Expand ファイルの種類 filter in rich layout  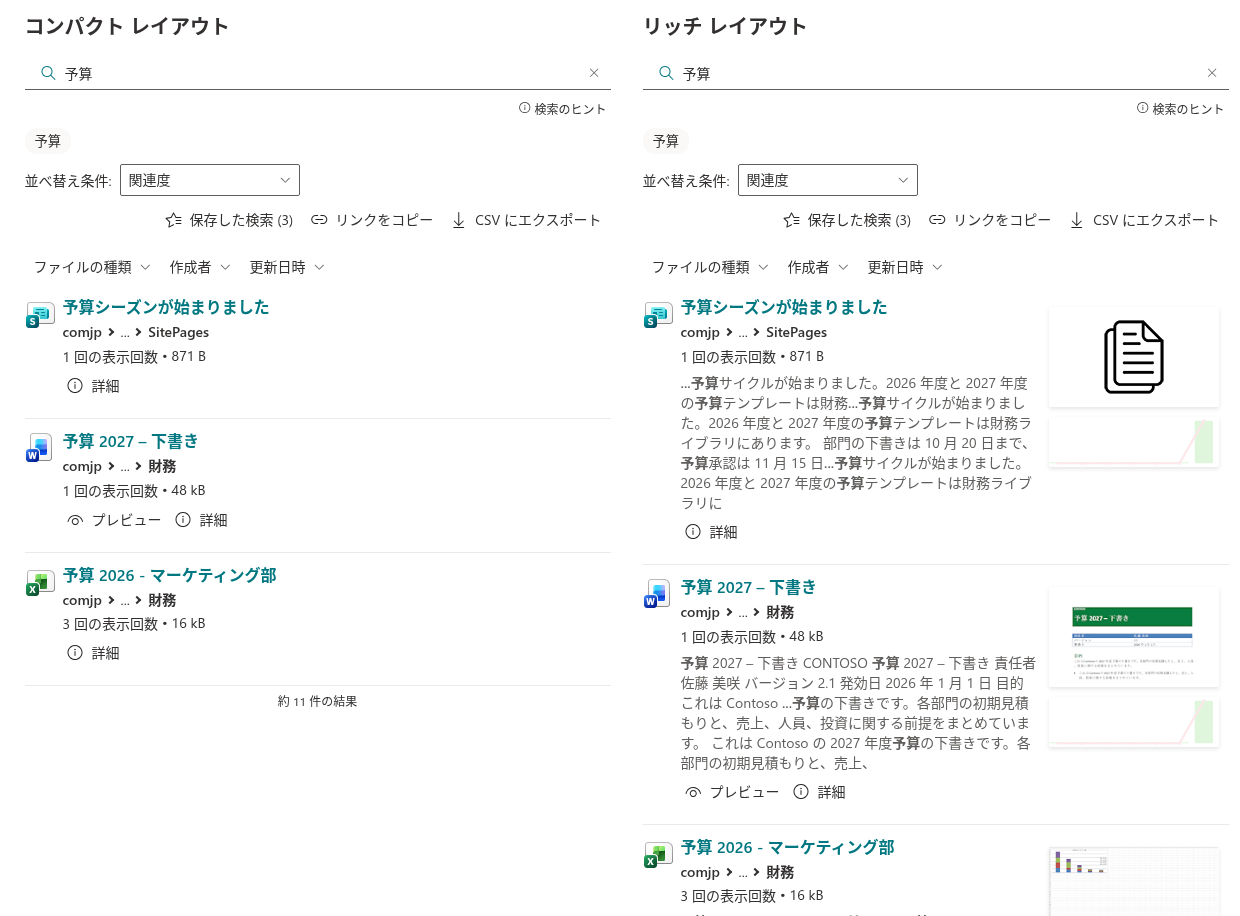710,267
